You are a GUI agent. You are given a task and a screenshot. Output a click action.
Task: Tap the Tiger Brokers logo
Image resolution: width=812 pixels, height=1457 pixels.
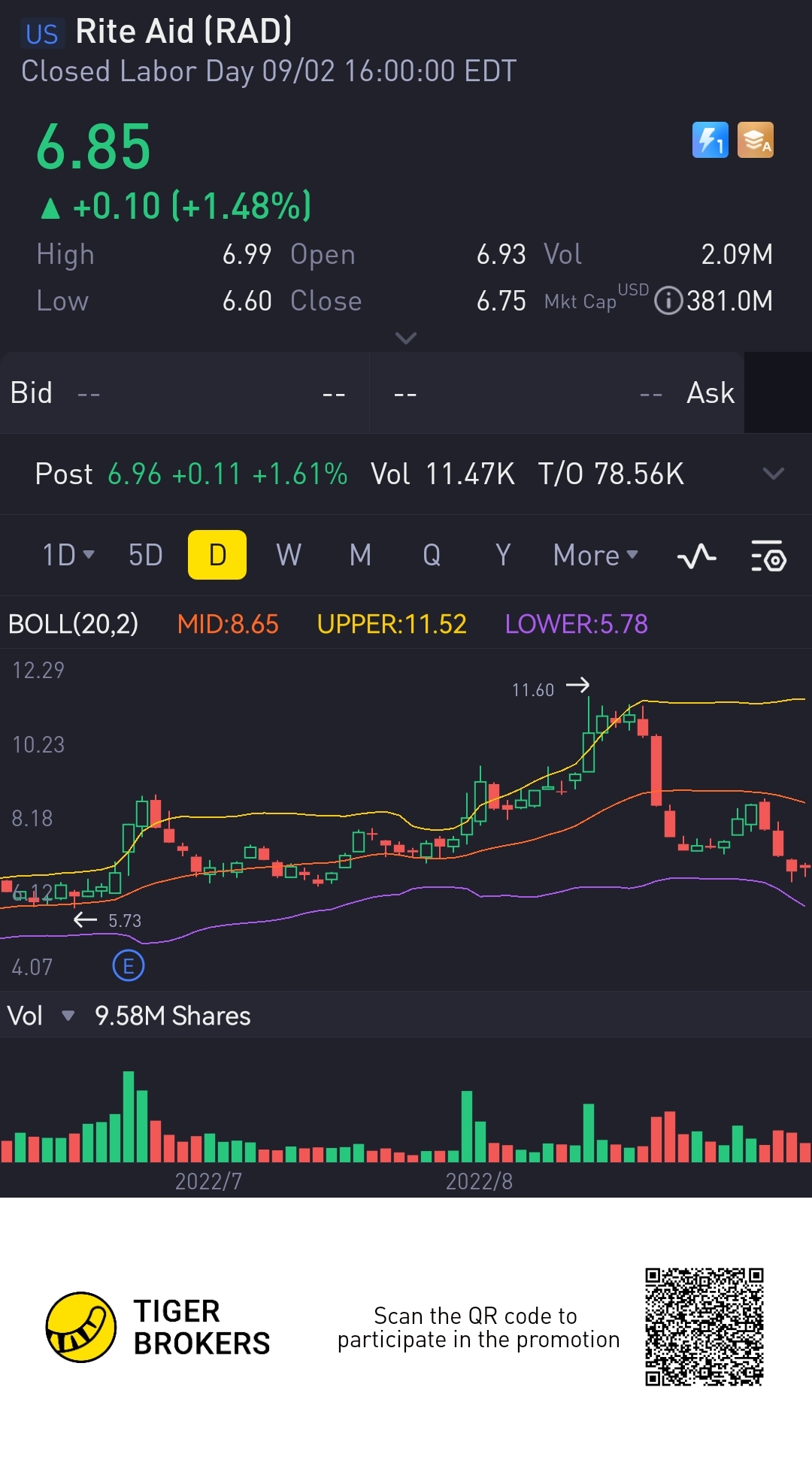coord(158,1327)
